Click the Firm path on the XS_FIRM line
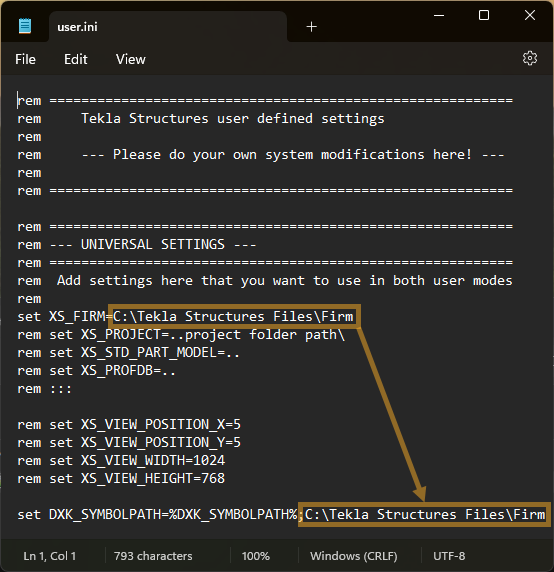The height and width of the screenshot is (572, 554). [x=233, y=317]
